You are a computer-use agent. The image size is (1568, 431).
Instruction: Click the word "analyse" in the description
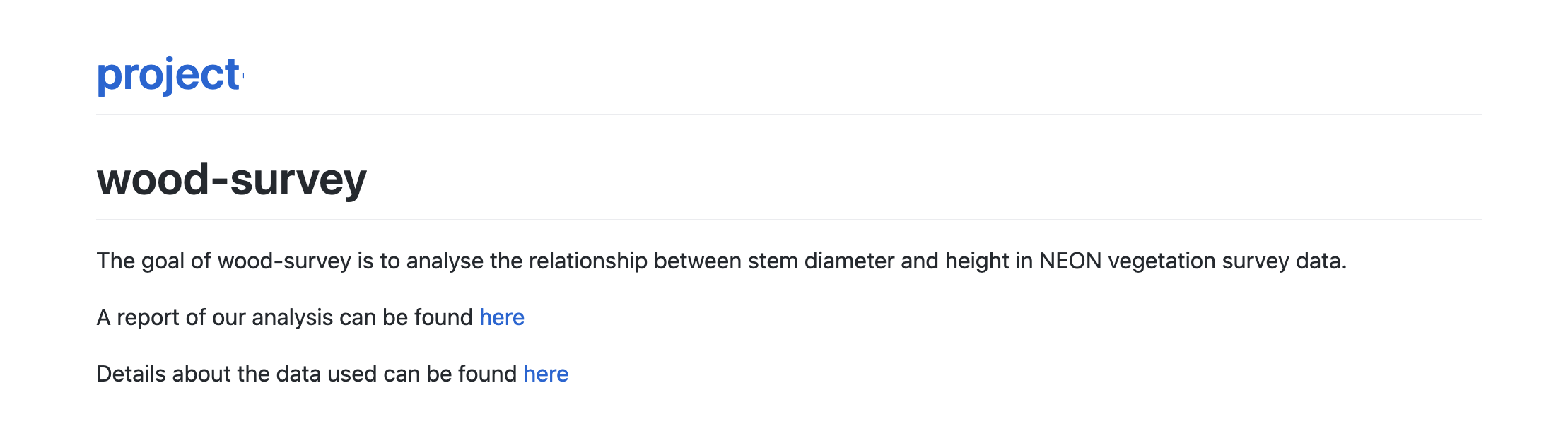[x=445, y=261]
